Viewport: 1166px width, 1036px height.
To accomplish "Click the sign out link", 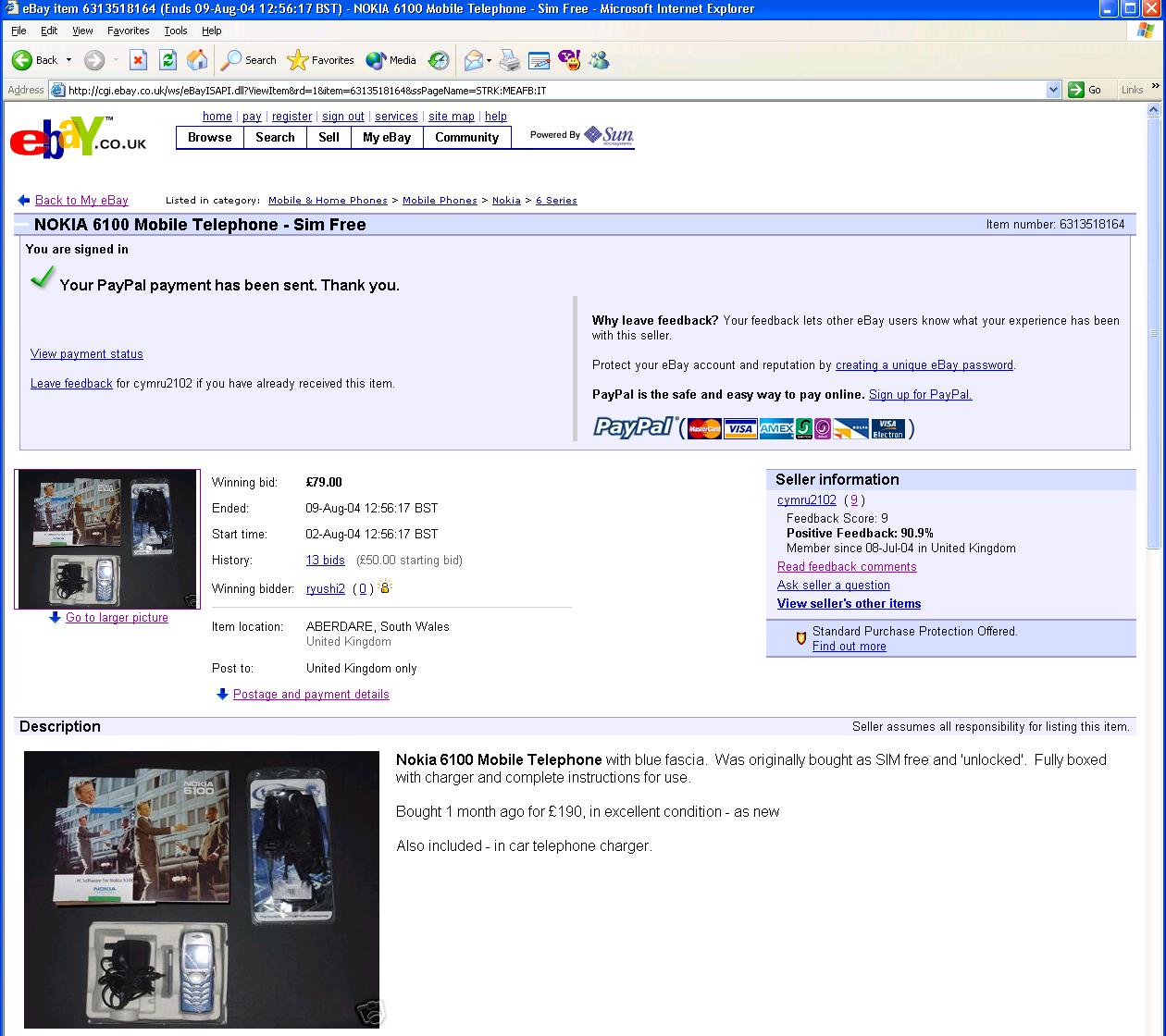I will (343, 117).
